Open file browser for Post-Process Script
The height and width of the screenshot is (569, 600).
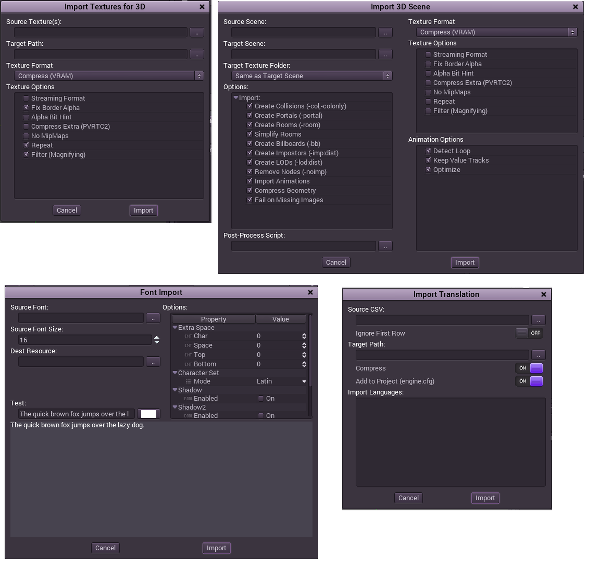385,245
